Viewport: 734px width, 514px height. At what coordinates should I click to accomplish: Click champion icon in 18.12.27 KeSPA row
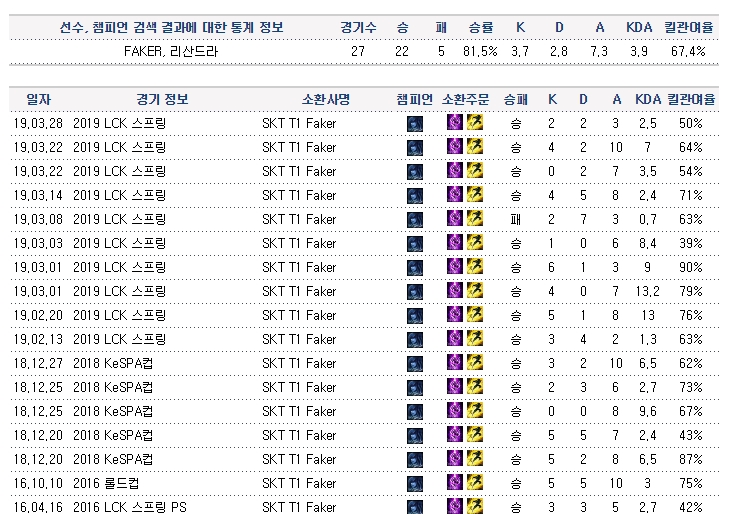(x=415, y=364)
